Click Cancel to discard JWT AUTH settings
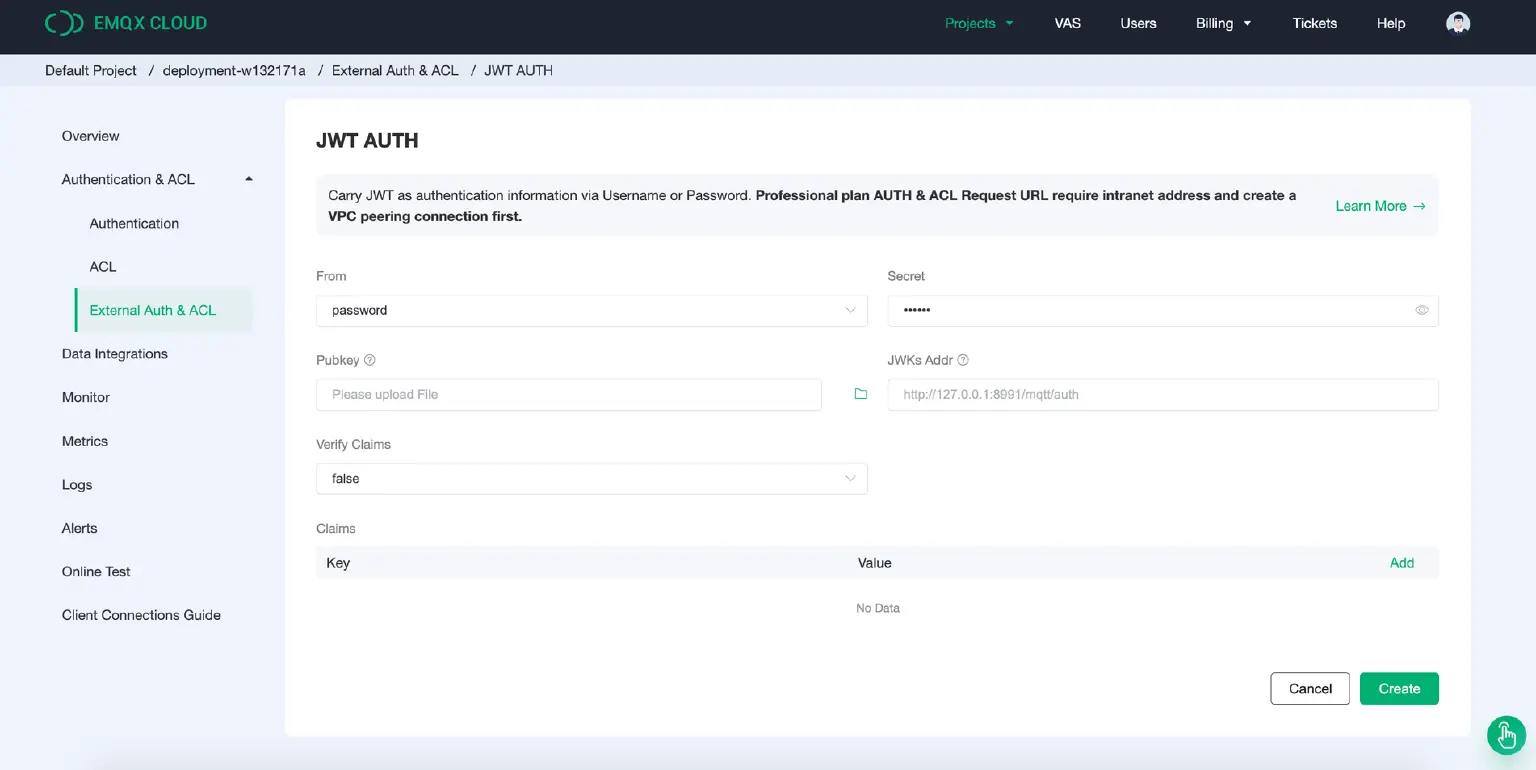1536x770 pixels. (x=1310, y=688)
